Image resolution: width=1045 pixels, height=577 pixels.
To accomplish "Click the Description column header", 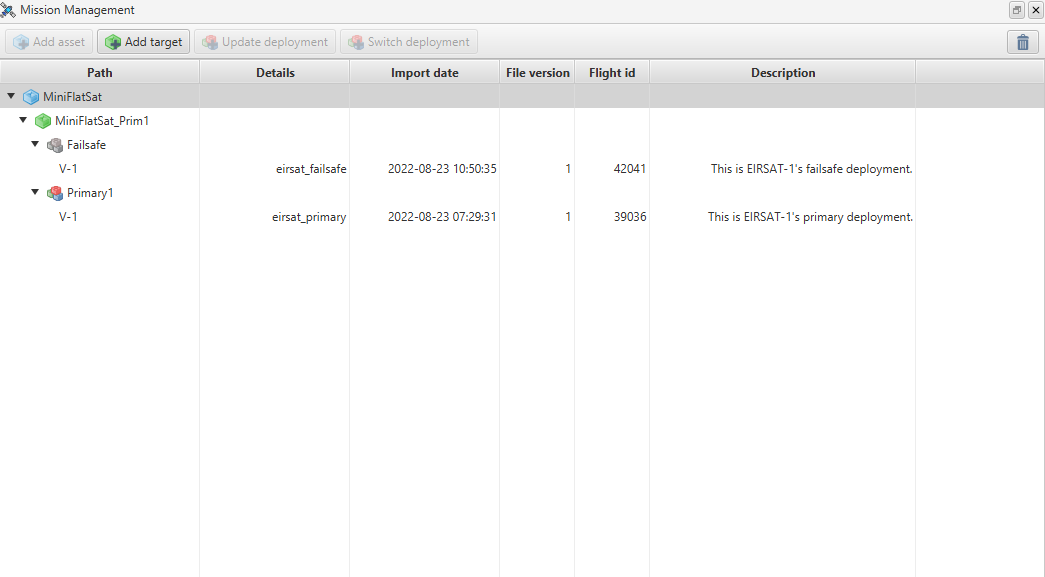I will pyautogui.click(x=782, y=73).
